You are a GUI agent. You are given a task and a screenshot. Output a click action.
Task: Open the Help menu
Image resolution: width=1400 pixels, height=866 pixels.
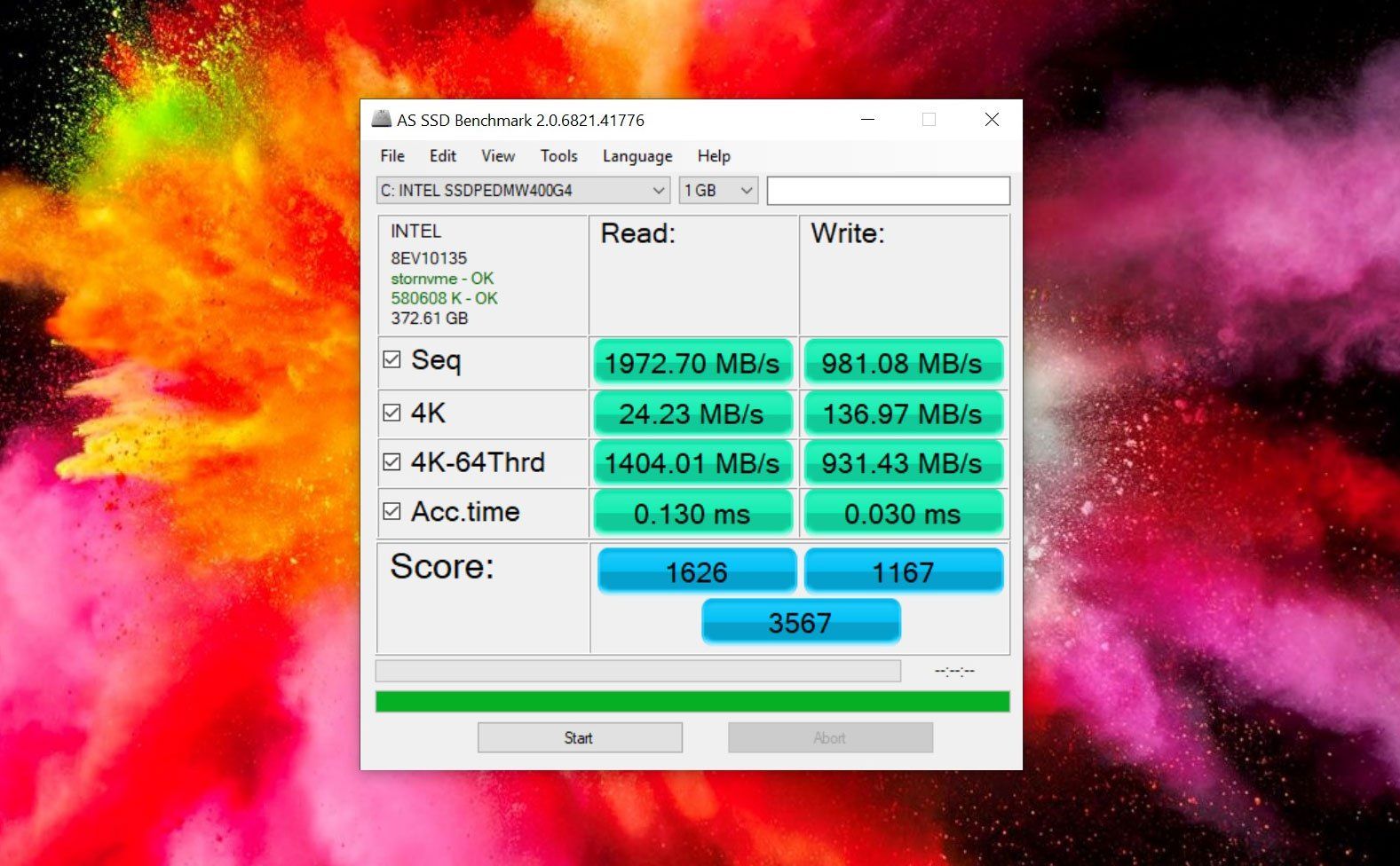[714, 156]
